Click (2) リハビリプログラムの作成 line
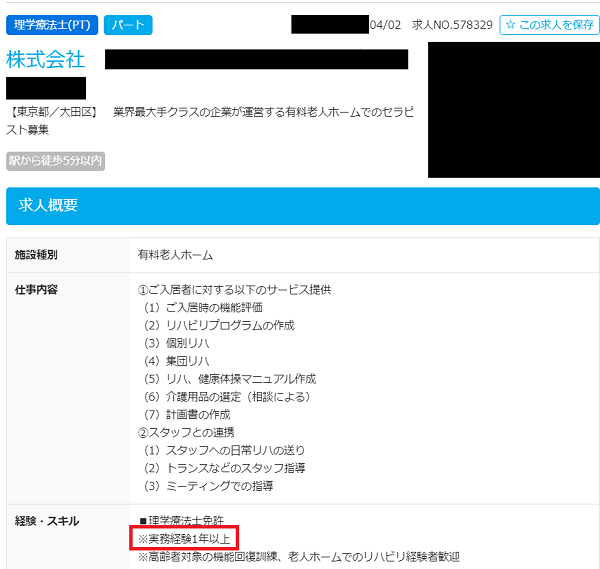This screenshot has width=600, height=569. (x=219, y=326)
